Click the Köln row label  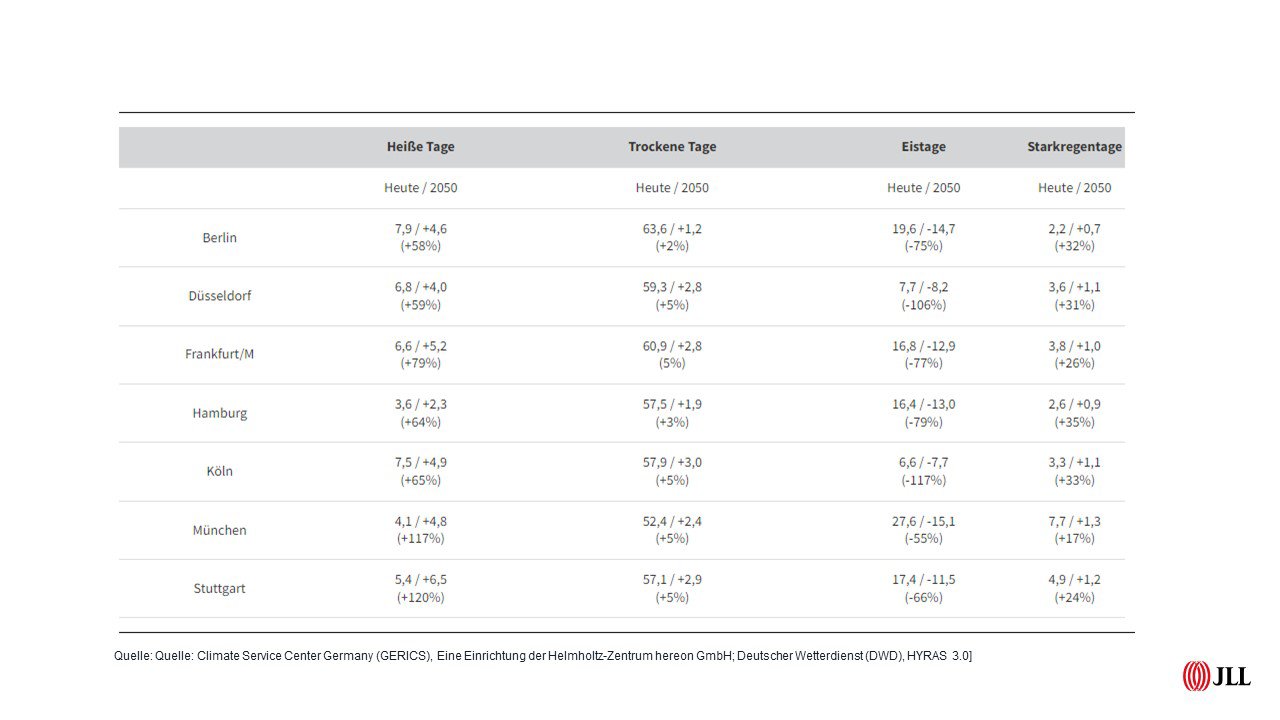click(x=220, y=471)
